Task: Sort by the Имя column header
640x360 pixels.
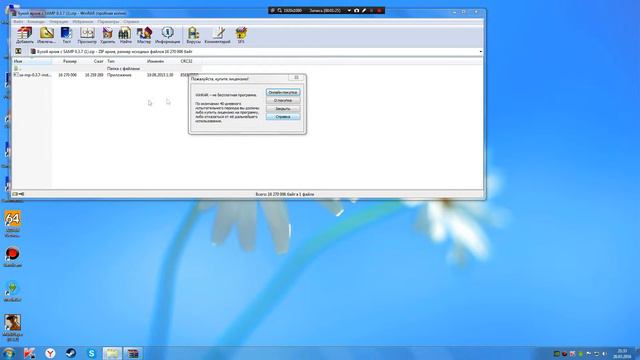Action: pos(32,61)
